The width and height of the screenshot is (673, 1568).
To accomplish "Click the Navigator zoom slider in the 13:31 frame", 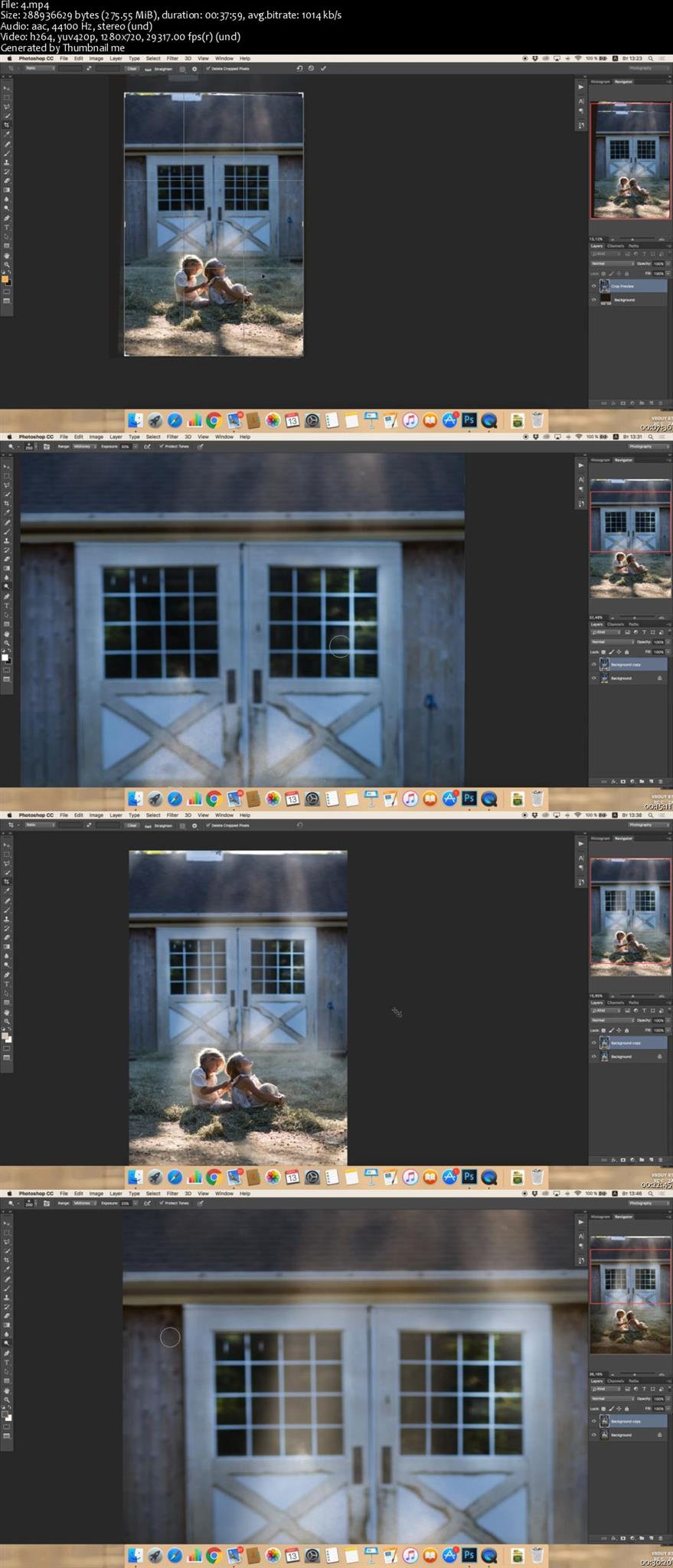I will [x=634, y=617].
